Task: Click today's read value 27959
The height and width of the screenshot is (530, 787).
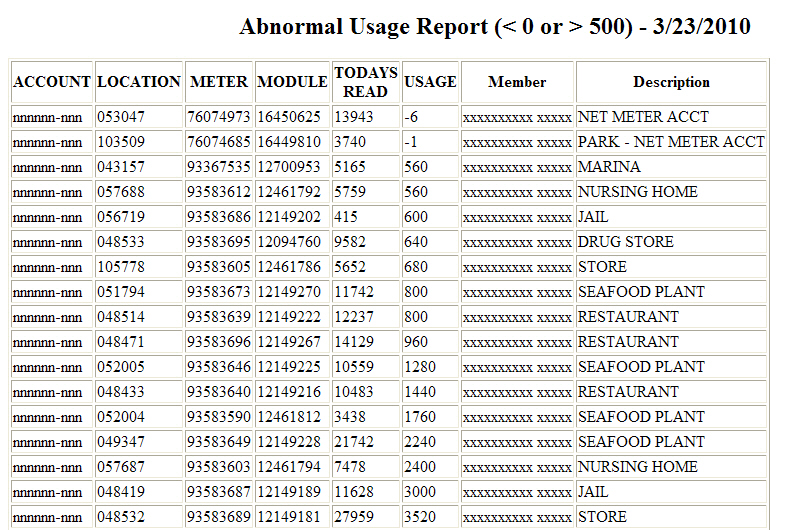Action: 354,517
